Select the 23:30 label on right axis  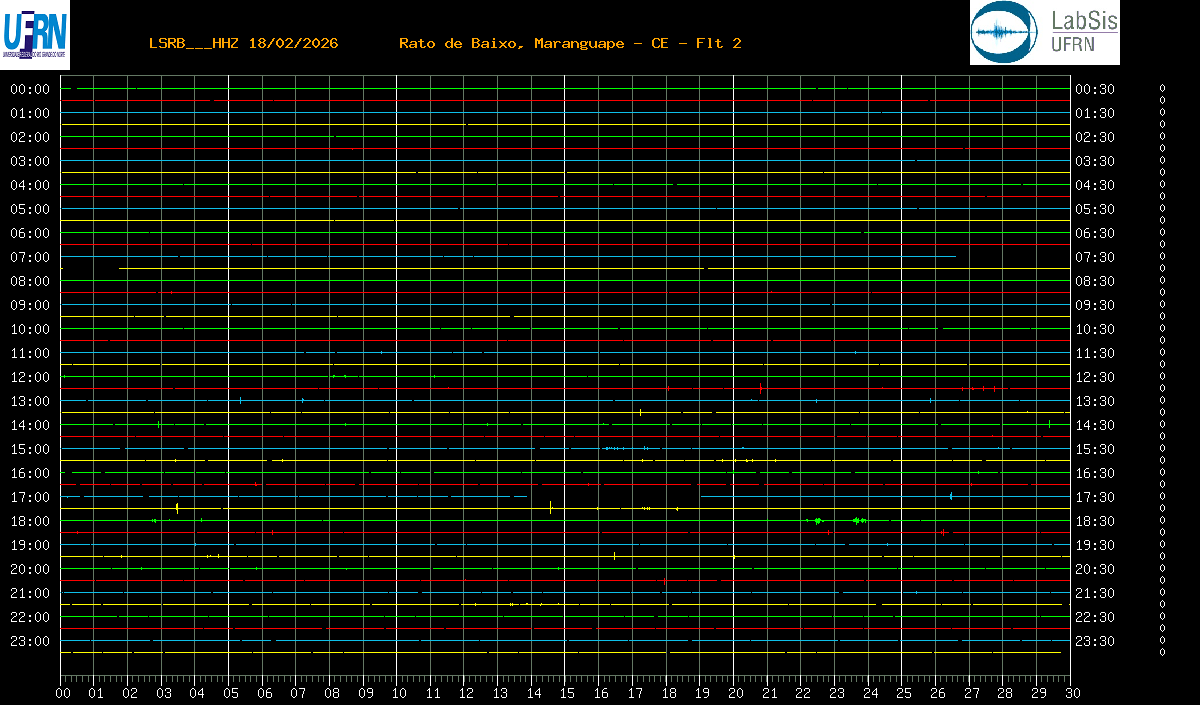click(x=1094, y=641)
